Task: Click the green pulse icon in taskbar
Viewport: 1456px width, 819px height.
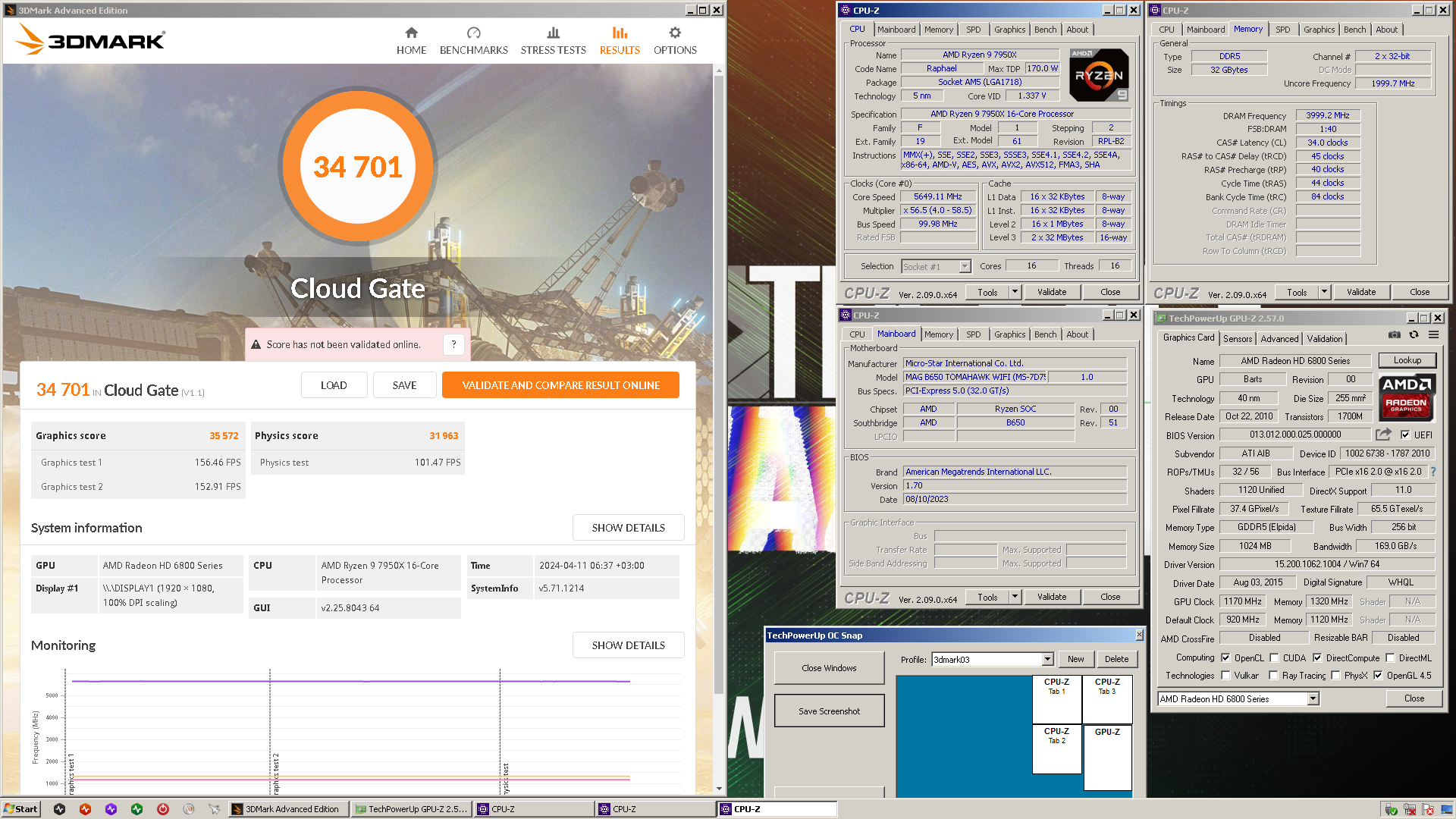Action: click(x=137, y=809)
